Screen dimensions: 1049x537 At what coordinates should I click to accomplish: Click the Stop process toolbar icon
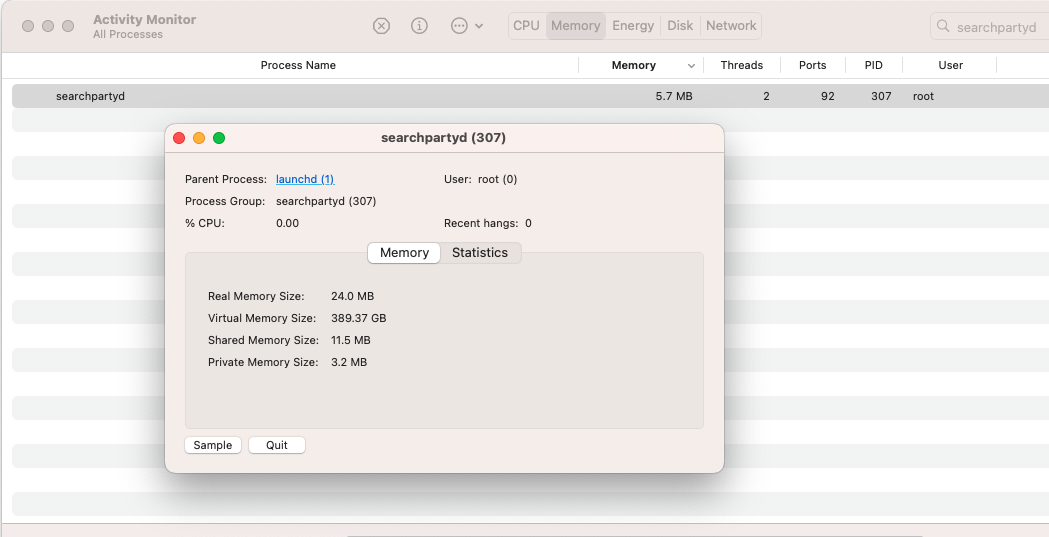[x=381, y=26]
